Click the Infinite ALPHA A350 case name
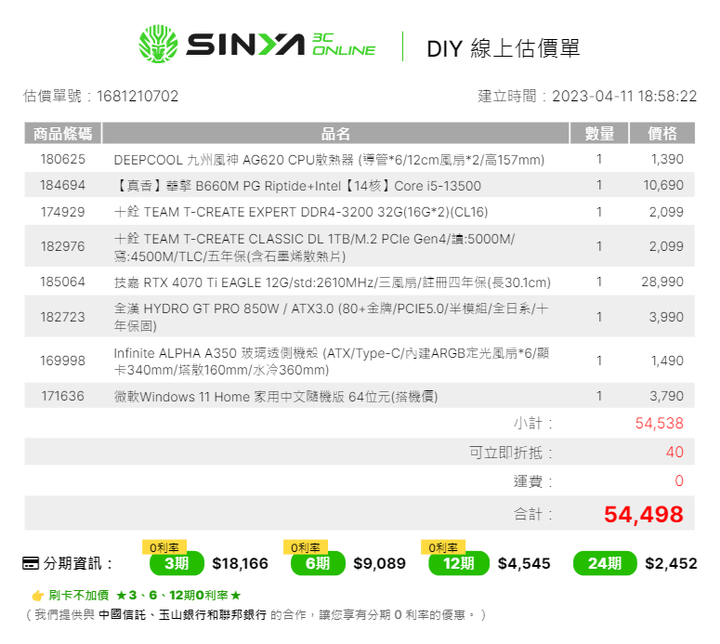Viewport: 720px width, 644px height. click(332, 361)
